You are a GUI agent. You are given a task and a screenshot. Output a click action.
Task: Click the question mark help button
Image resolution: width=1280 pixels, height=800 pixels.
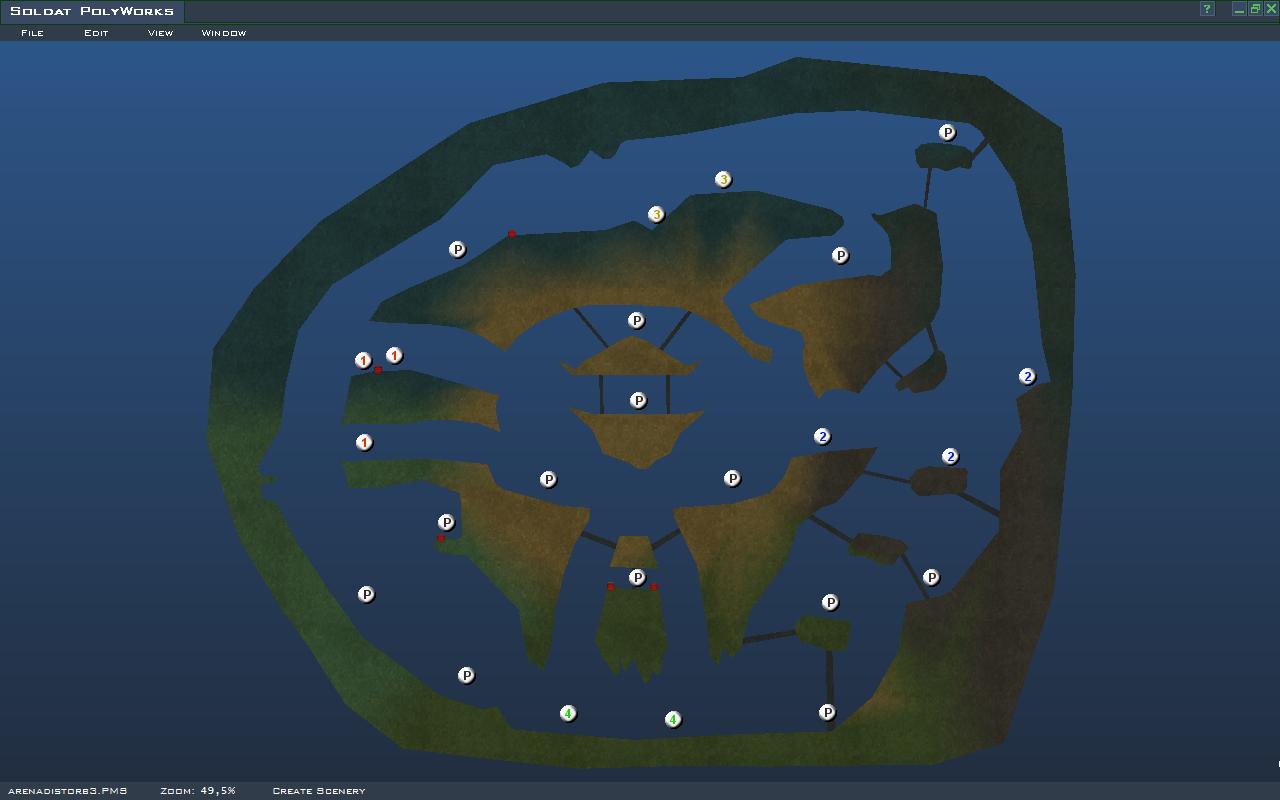(1207, 9)
